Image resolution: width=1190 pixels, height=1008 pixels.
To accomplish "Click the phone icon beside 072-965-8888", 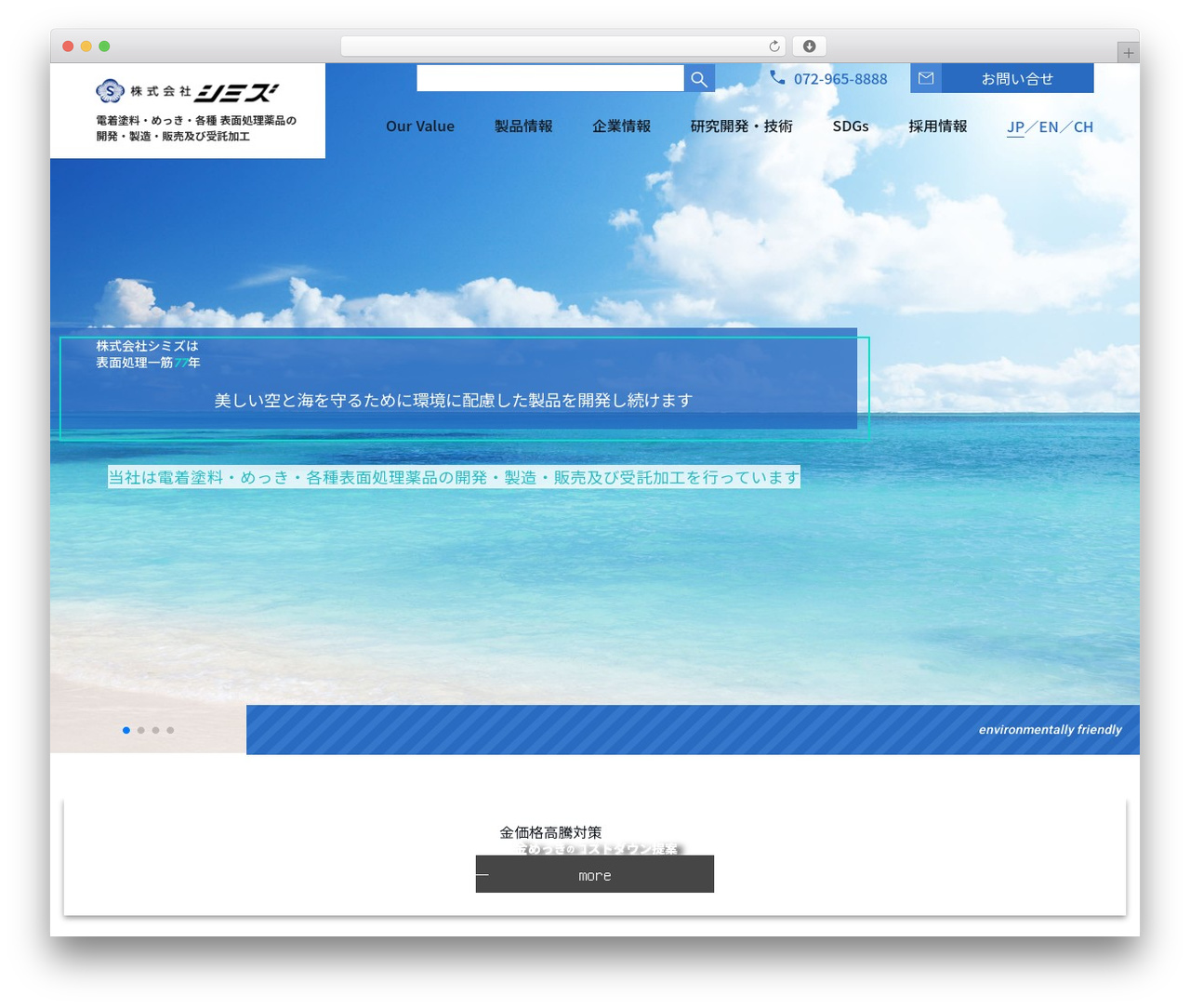I will coord(777,78).
